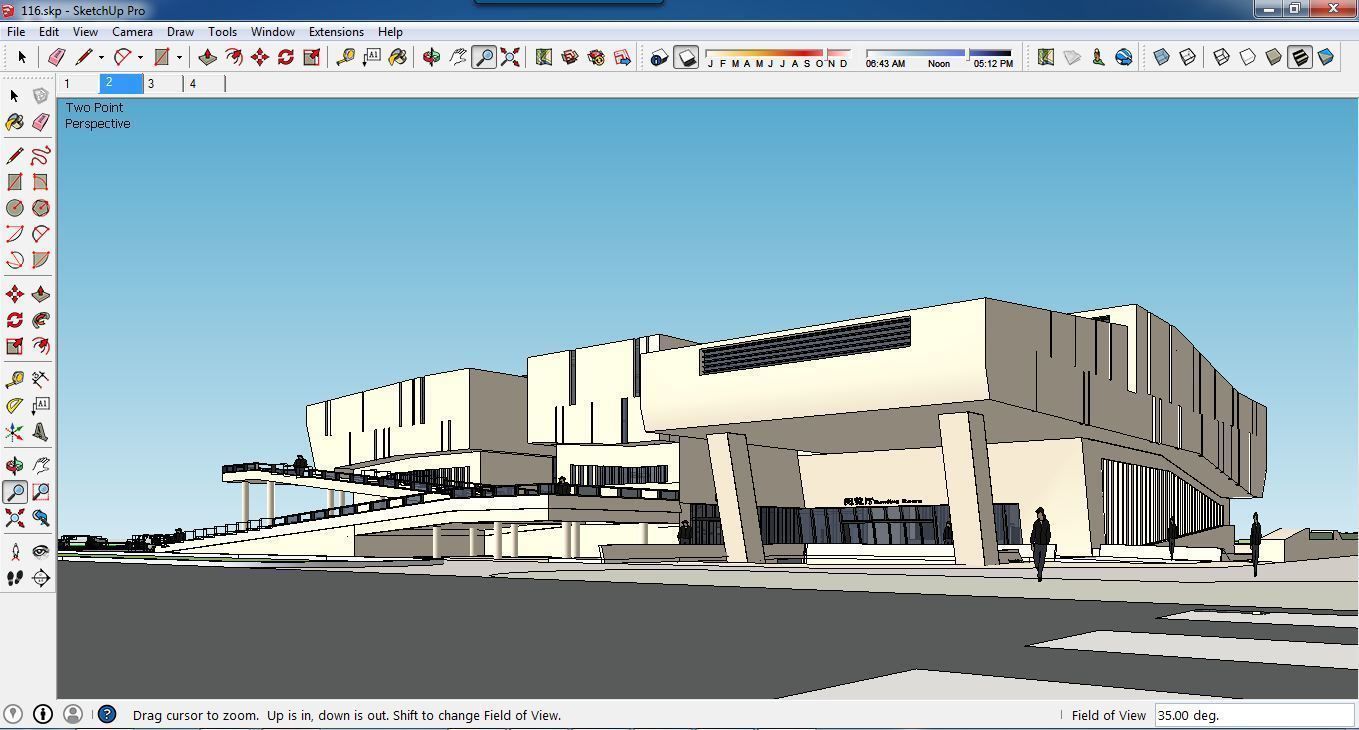
Task: Select the Paint Bucket tool in top toolbar
Action: pyautogui.click(x=398, y=57)
